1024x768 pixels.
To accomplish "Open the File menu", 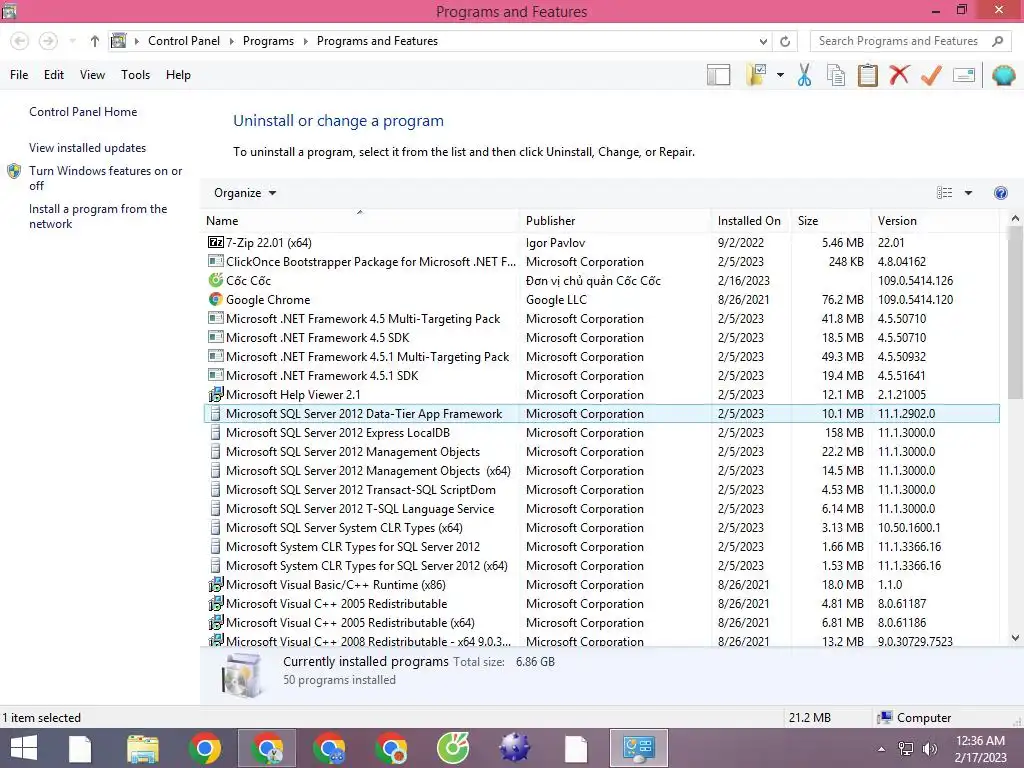I will 19,75.
